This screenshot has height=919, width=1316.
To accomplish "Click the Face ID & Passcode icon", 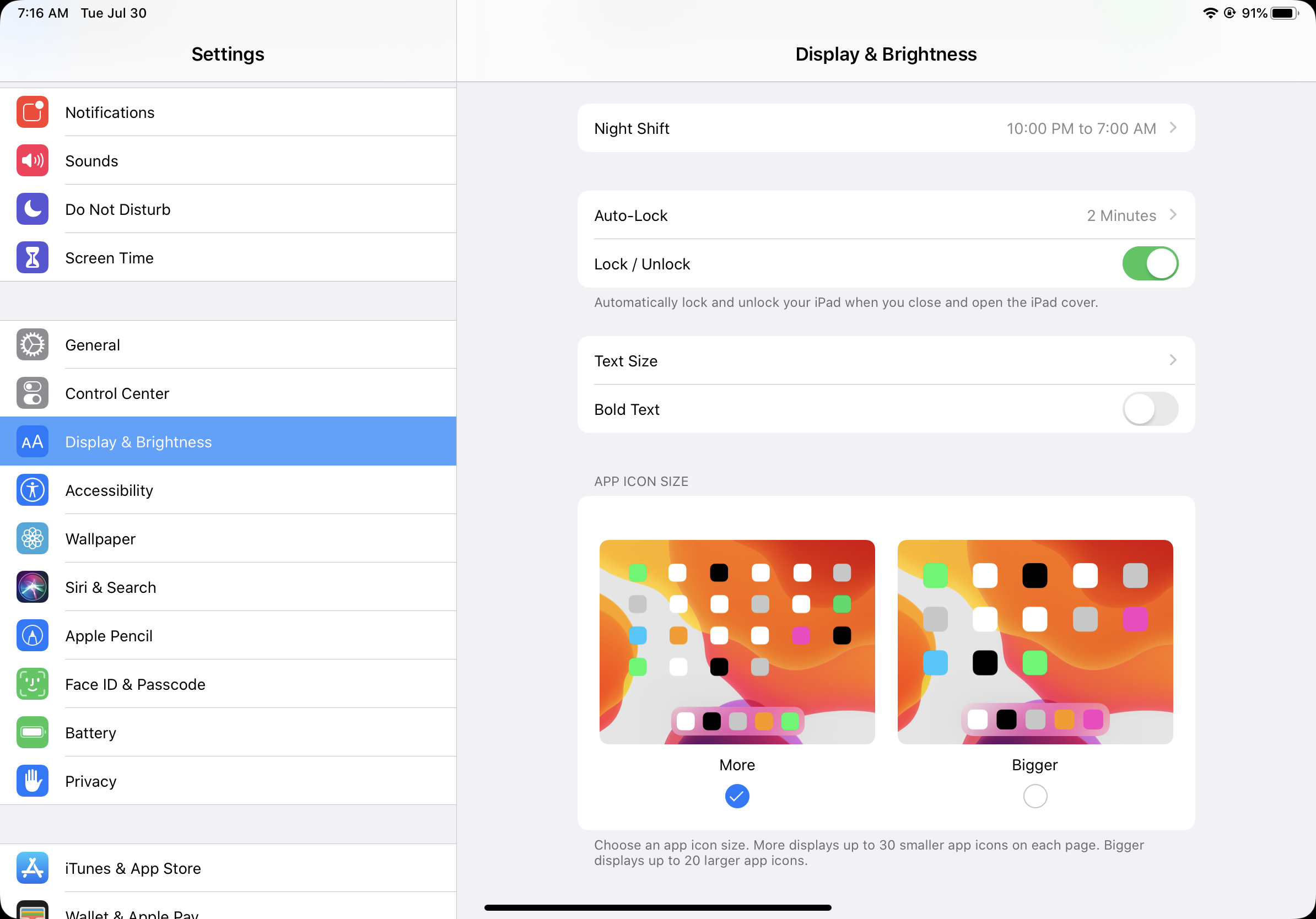I will click(32, 684).
